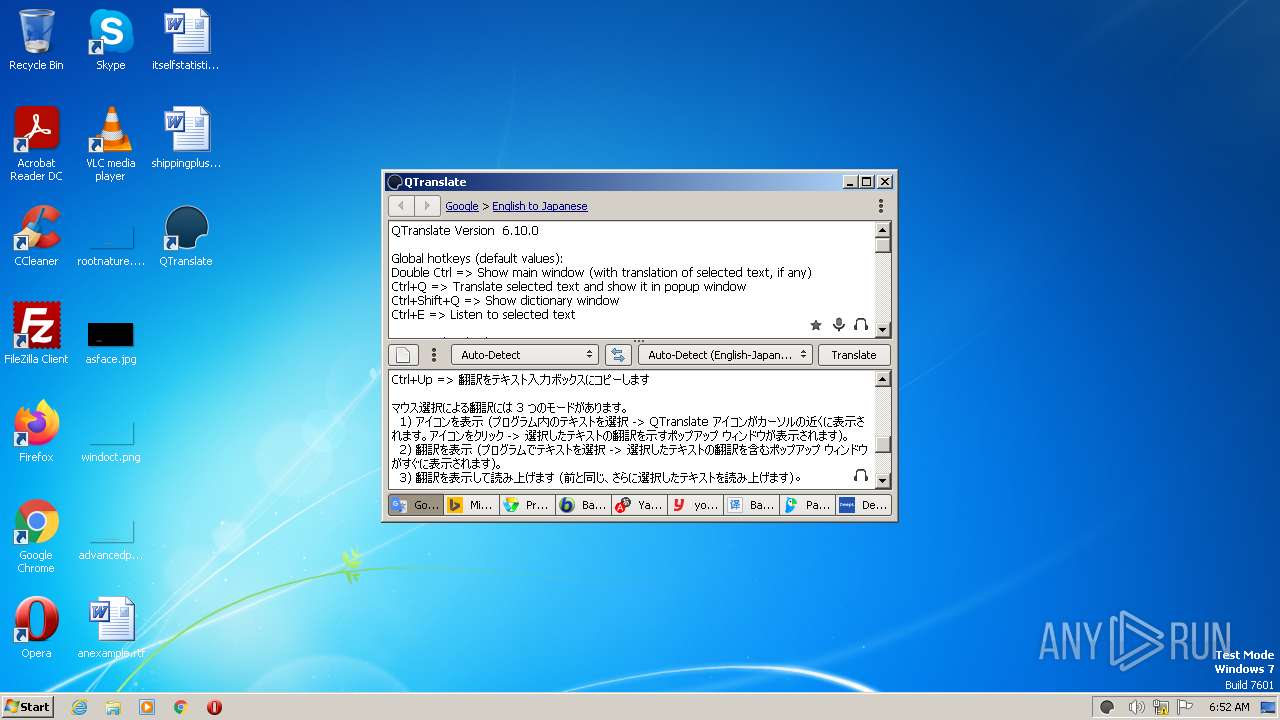Screen dimensions: 1280x720
Task: Clear text with the blank page button
Action: point(403,355)
